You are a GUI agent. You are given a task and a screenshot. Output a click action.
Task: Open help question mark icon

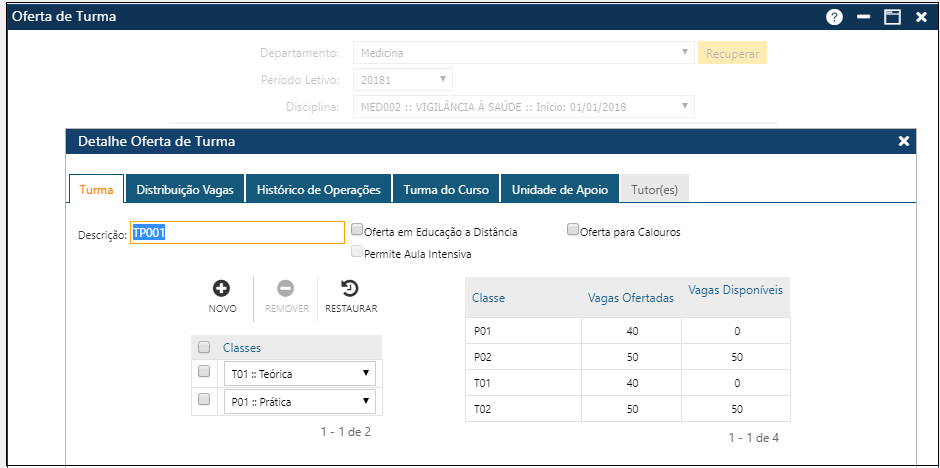tap(834, 17)
